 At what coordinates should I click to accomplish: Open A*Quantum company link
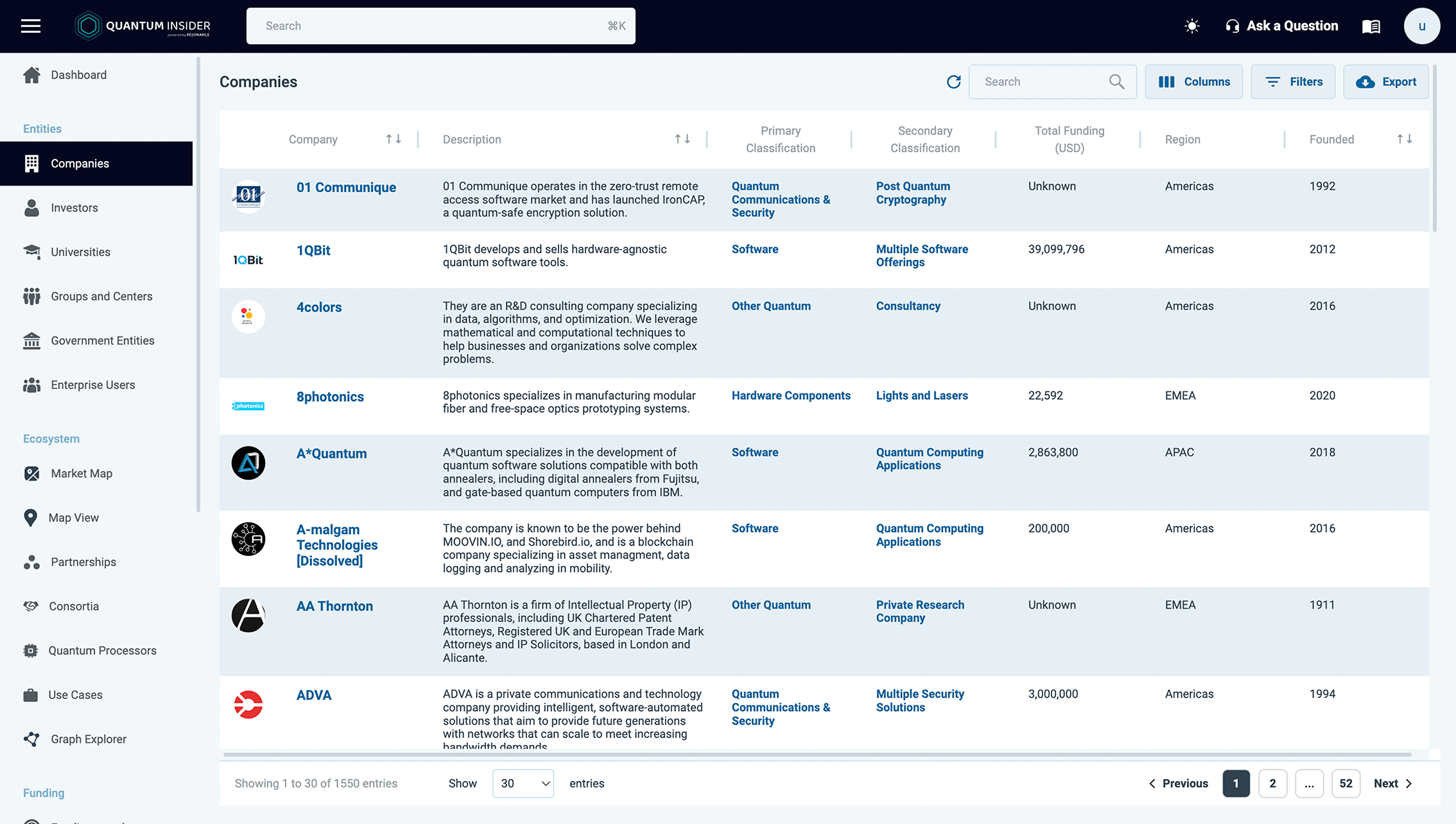click(331, 454)
